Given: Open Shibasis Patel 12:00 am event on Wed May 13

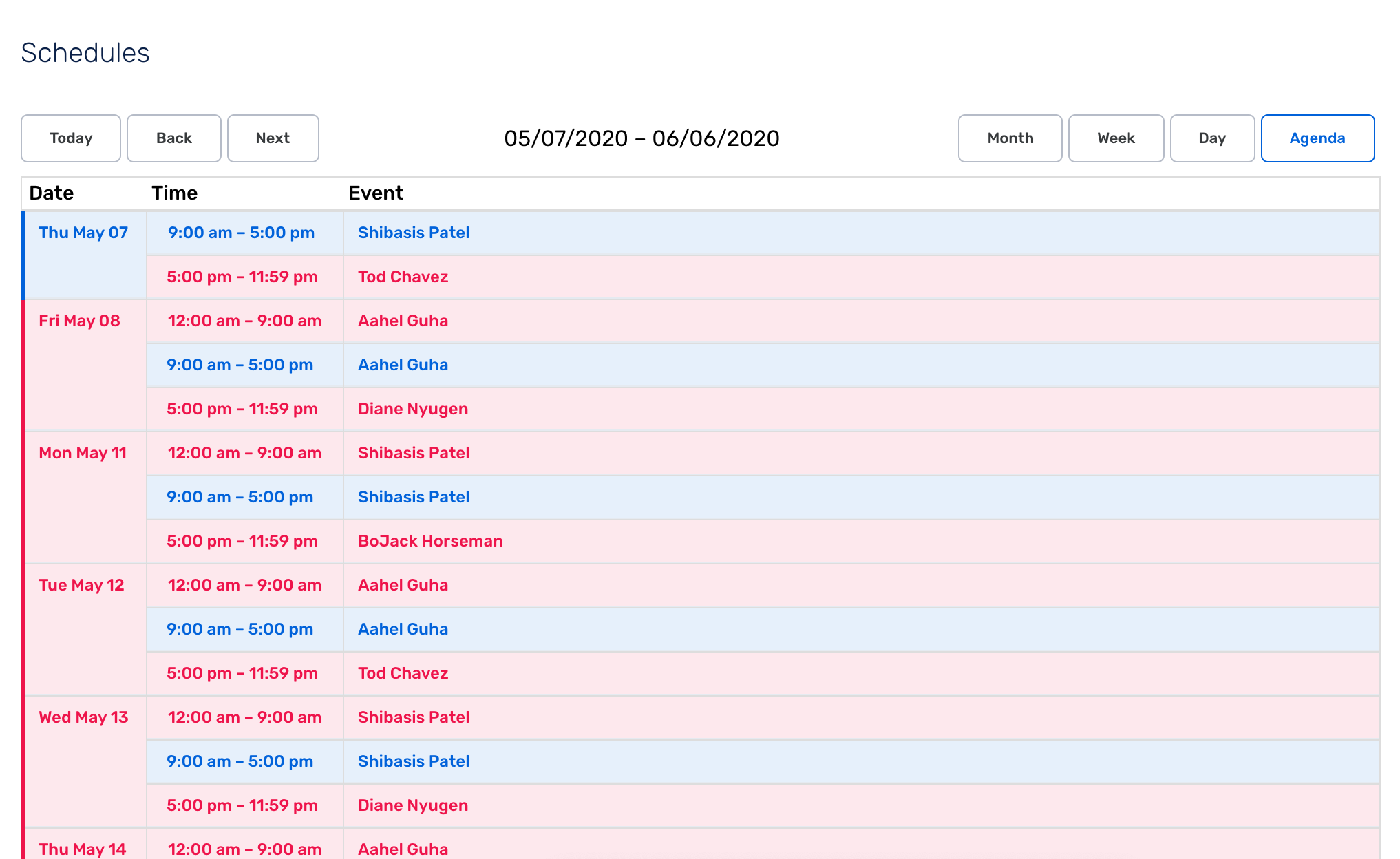Looking at the screenshot, I should pos(862,717).
